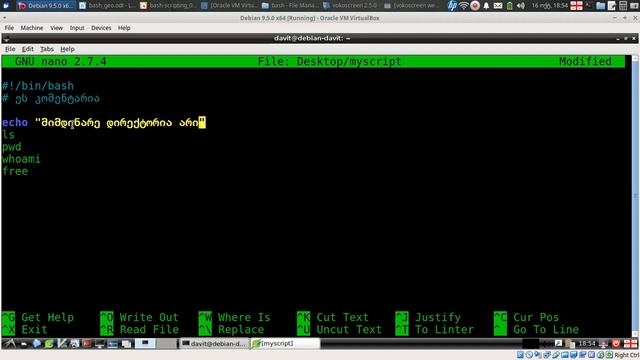Switch to the bash_geo.odt taskbar window
This screenshot has width=640, height=360.
coord(107,5)
